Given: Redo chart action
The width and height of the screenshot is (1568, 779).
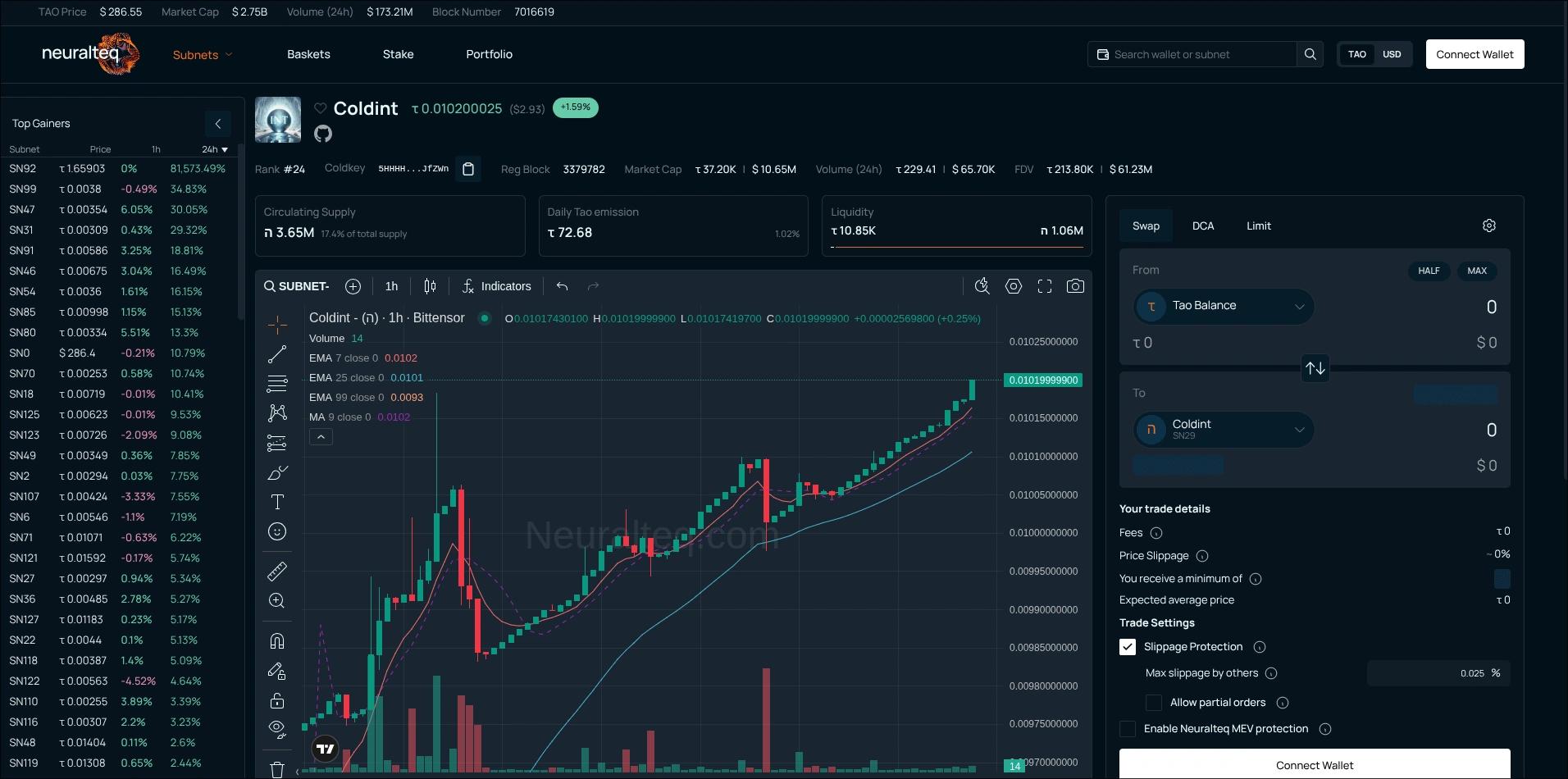Looking at the screenshot, I should [593, 286].
